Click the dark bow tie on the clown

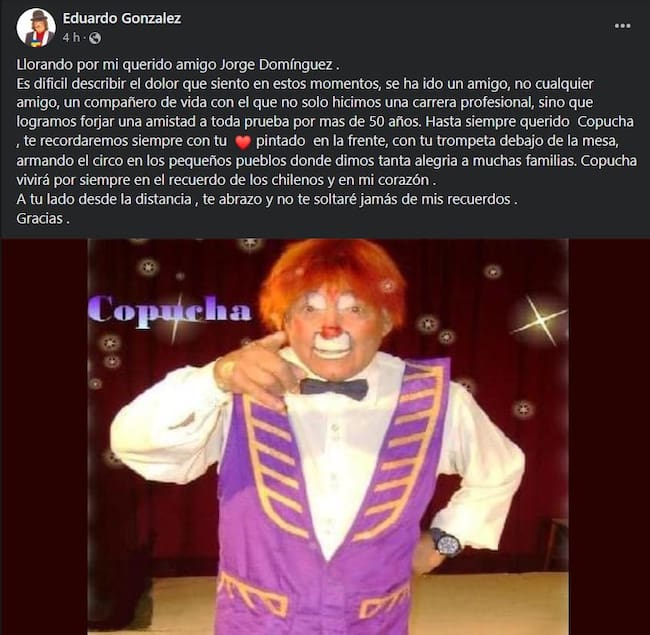coord(333,387)
